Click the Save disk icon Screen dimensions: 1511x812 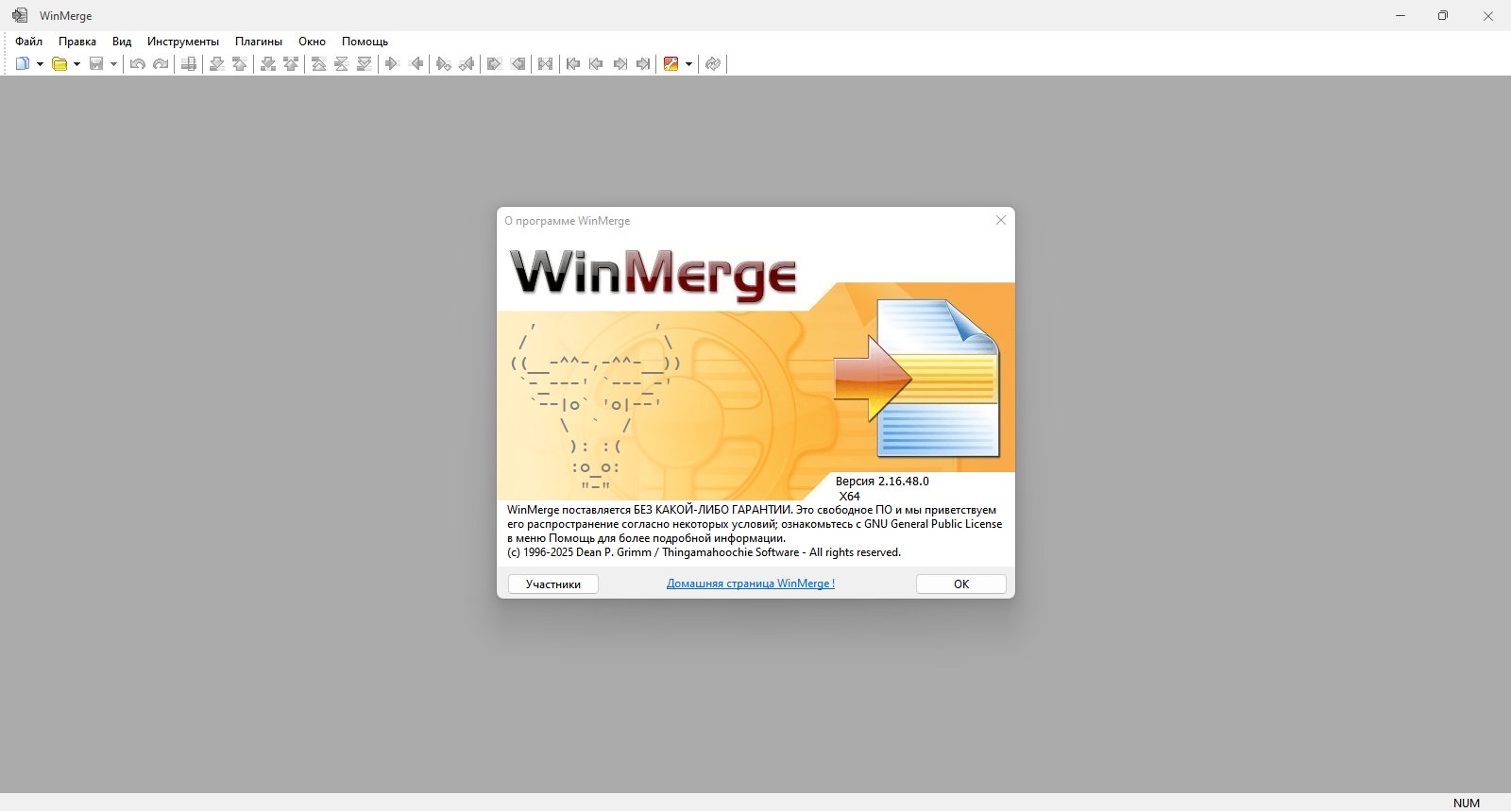[96, 64]
